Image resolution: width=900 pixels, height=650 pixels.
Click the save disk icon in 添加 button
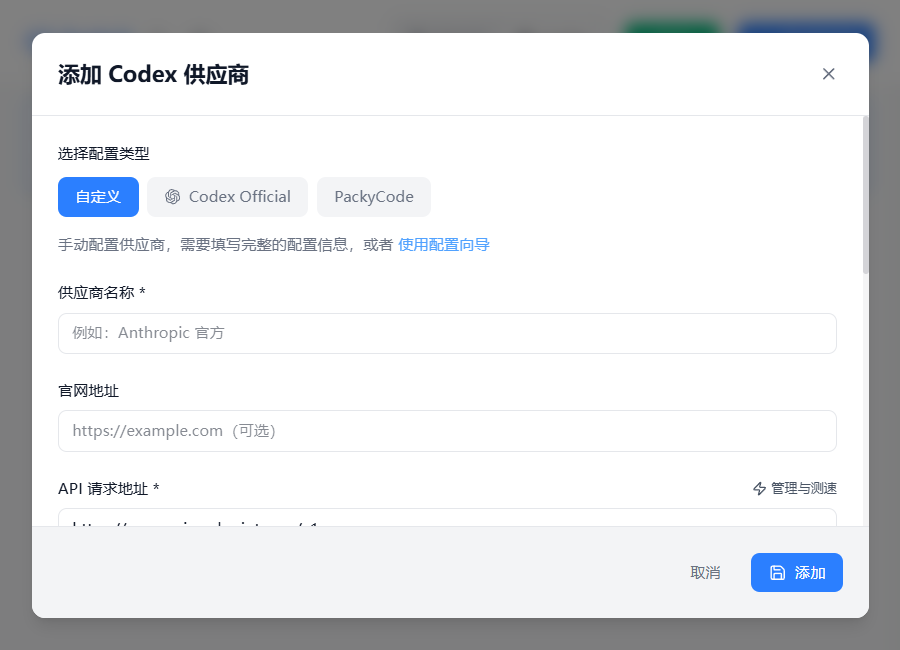777,573
